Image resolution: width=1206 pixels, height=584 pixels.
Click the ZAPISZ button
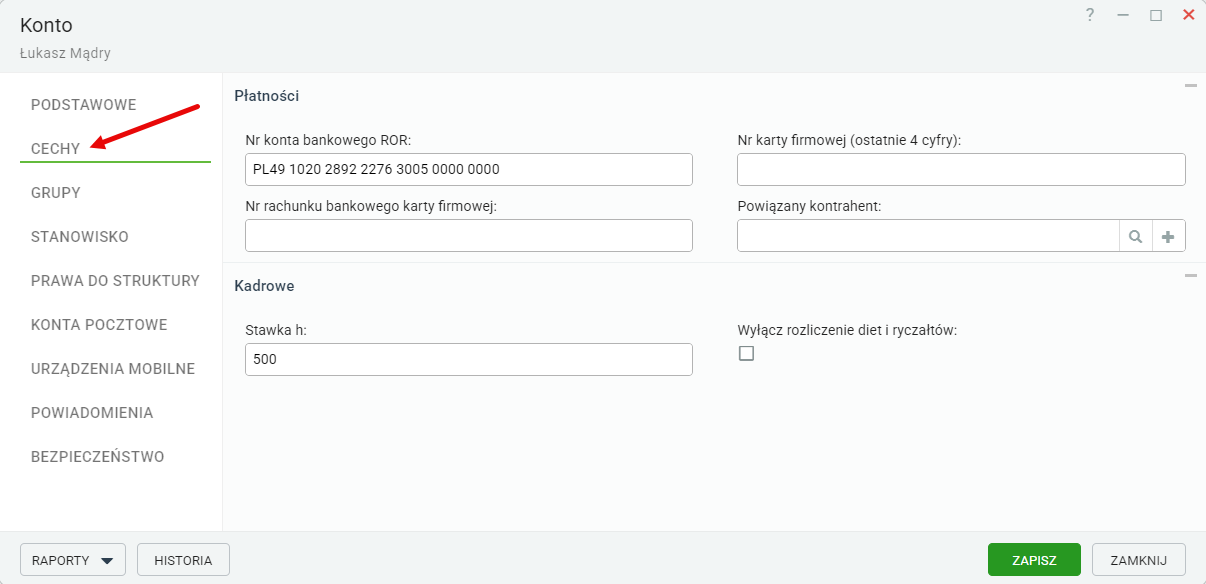click(1034, 560)
